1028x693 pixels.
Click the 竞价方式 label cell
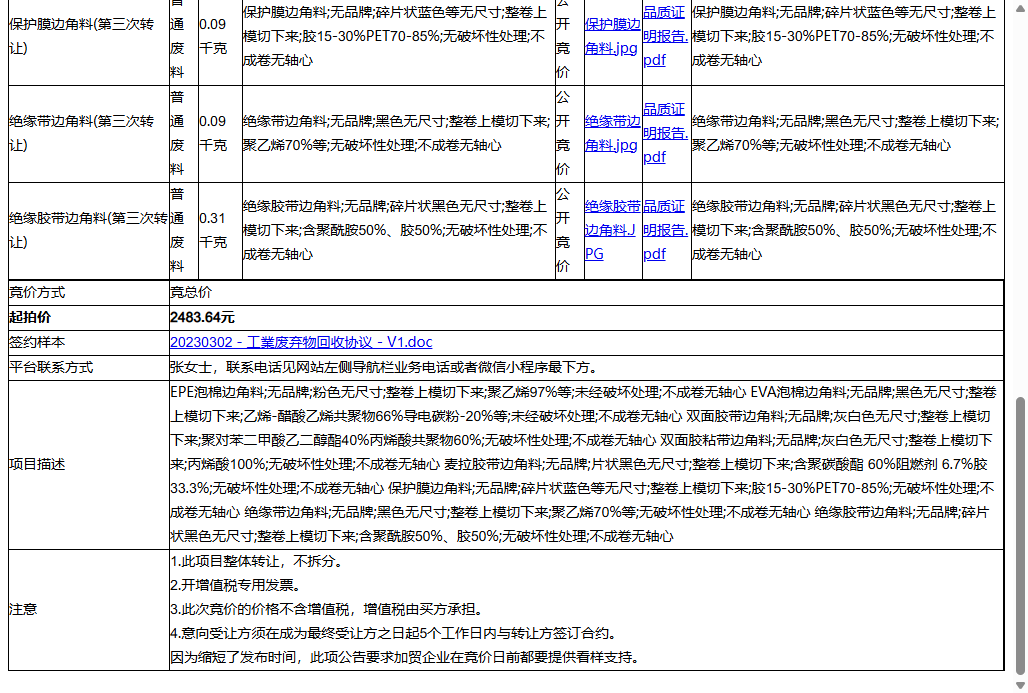tap(89, 292)
